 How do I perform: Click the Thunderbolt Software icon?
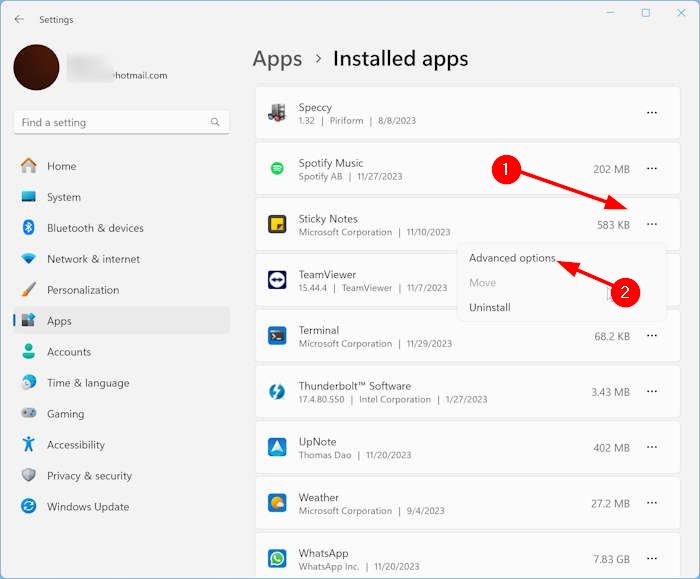coord(277,392)
